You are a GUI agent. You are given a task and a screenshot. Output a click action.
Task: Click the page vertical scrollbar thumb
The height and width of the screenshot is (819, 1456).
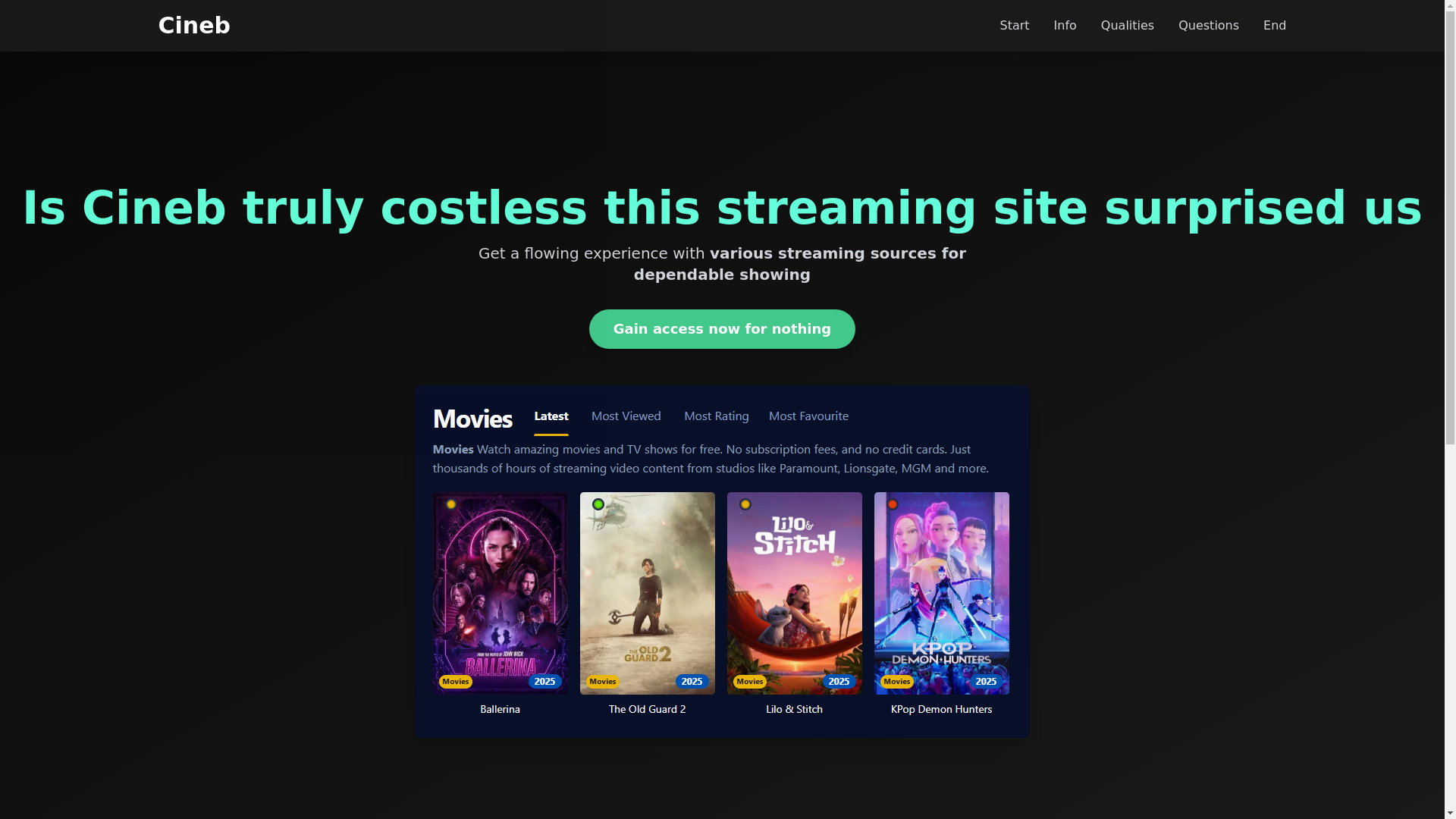(1451, 227)
